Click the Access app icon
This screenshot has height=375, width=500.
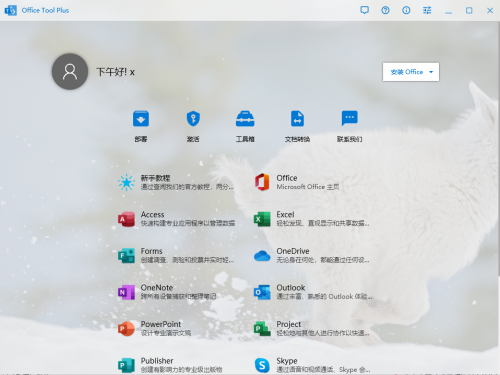(x=126, y=219)
